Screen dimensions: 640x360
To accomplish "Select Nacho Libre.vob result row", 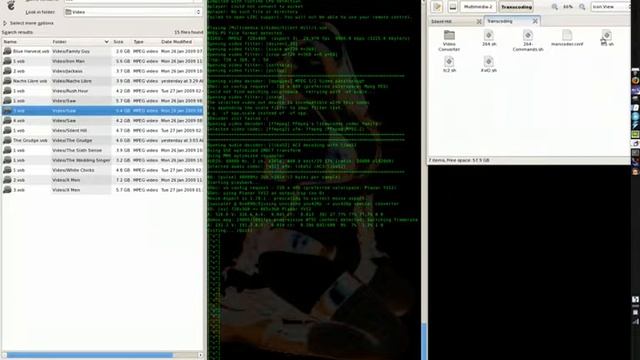I will (x=102, y=81).
